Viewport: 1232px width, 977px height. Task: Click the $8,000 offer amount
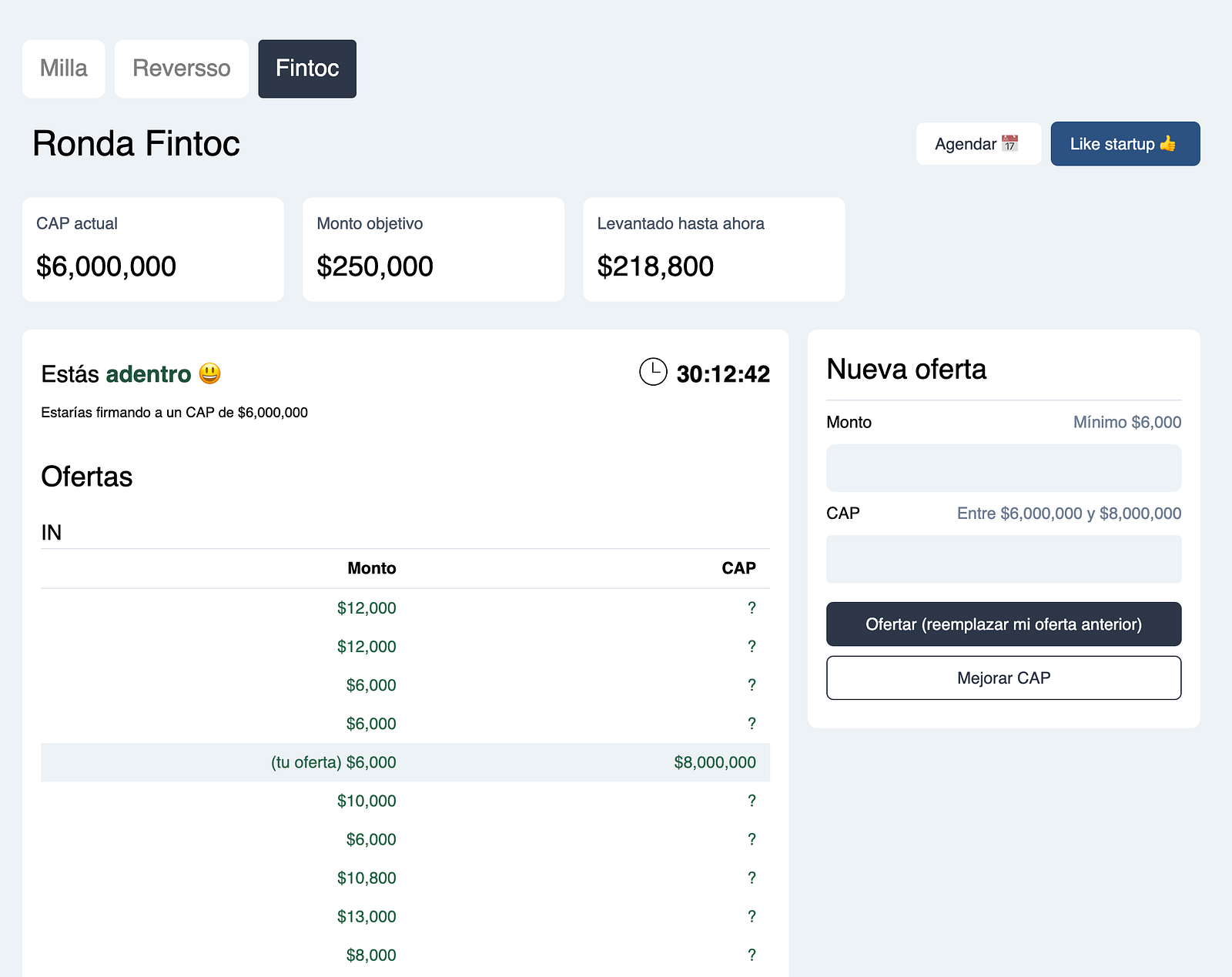coord(371,955)
